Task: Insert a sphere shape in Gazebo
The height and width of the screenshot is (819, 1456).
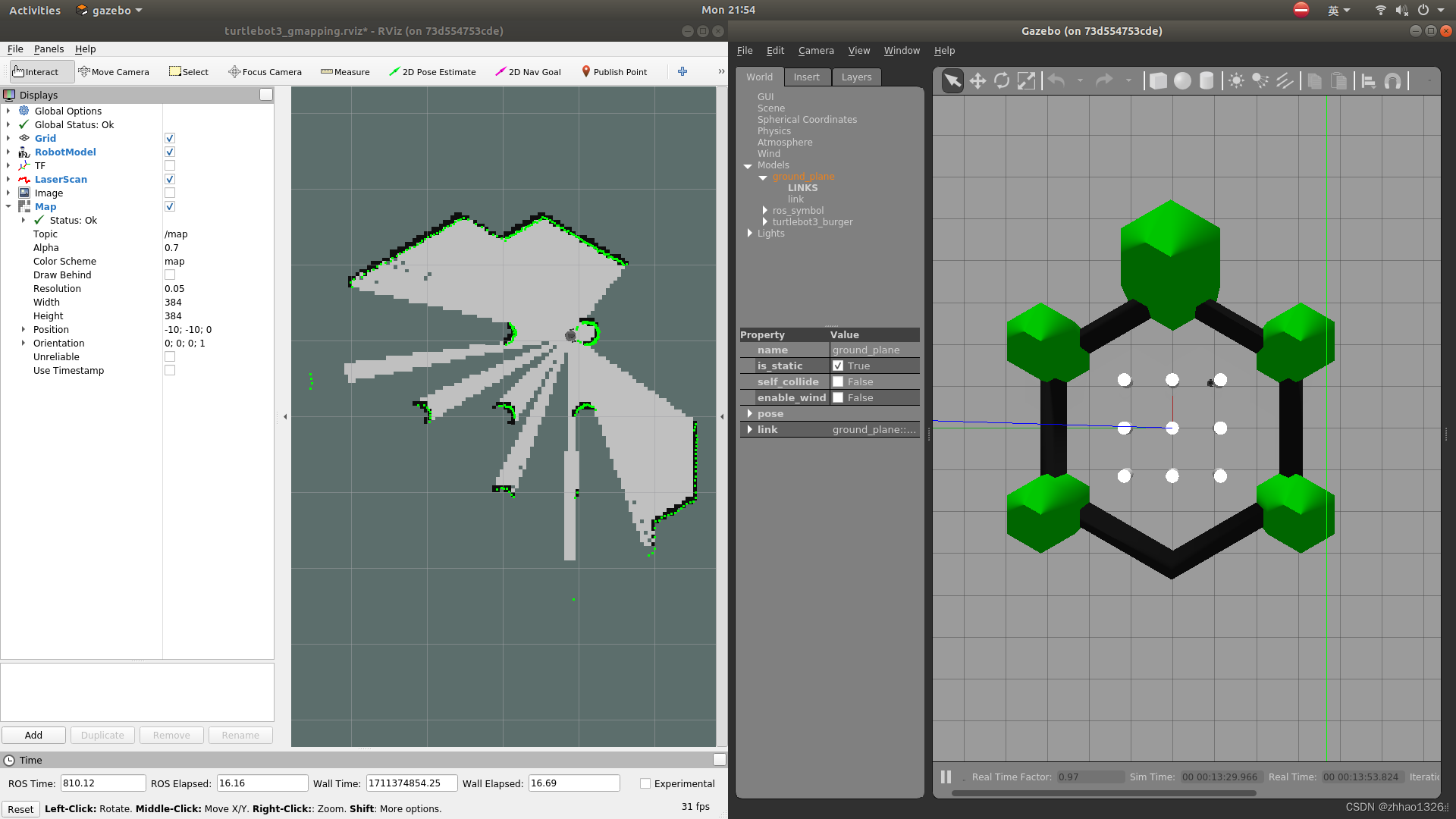Action: coord(1182,80)
